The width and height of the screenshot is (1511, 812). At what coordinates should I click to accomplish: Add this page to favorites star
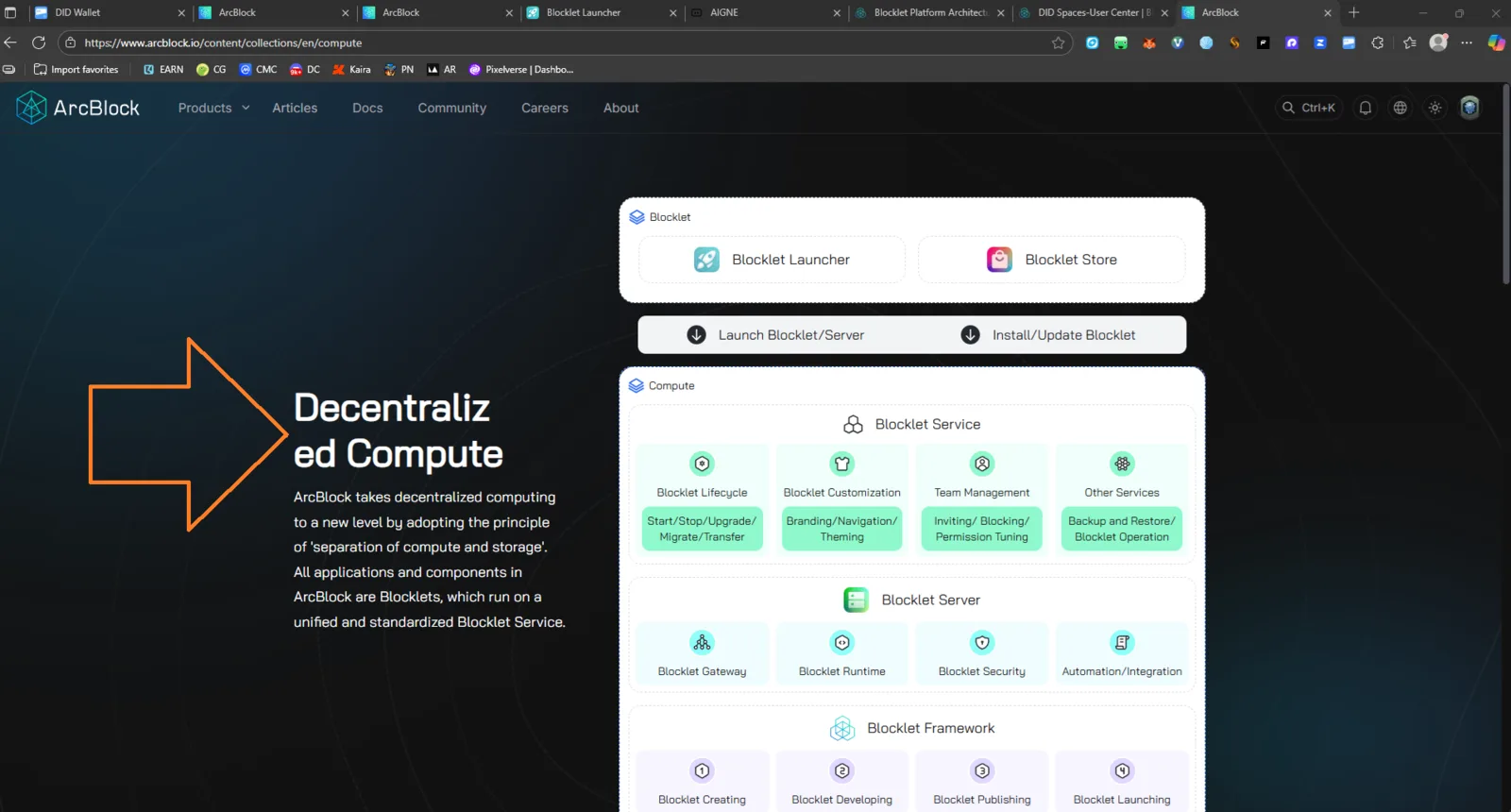pos(1058,42)
